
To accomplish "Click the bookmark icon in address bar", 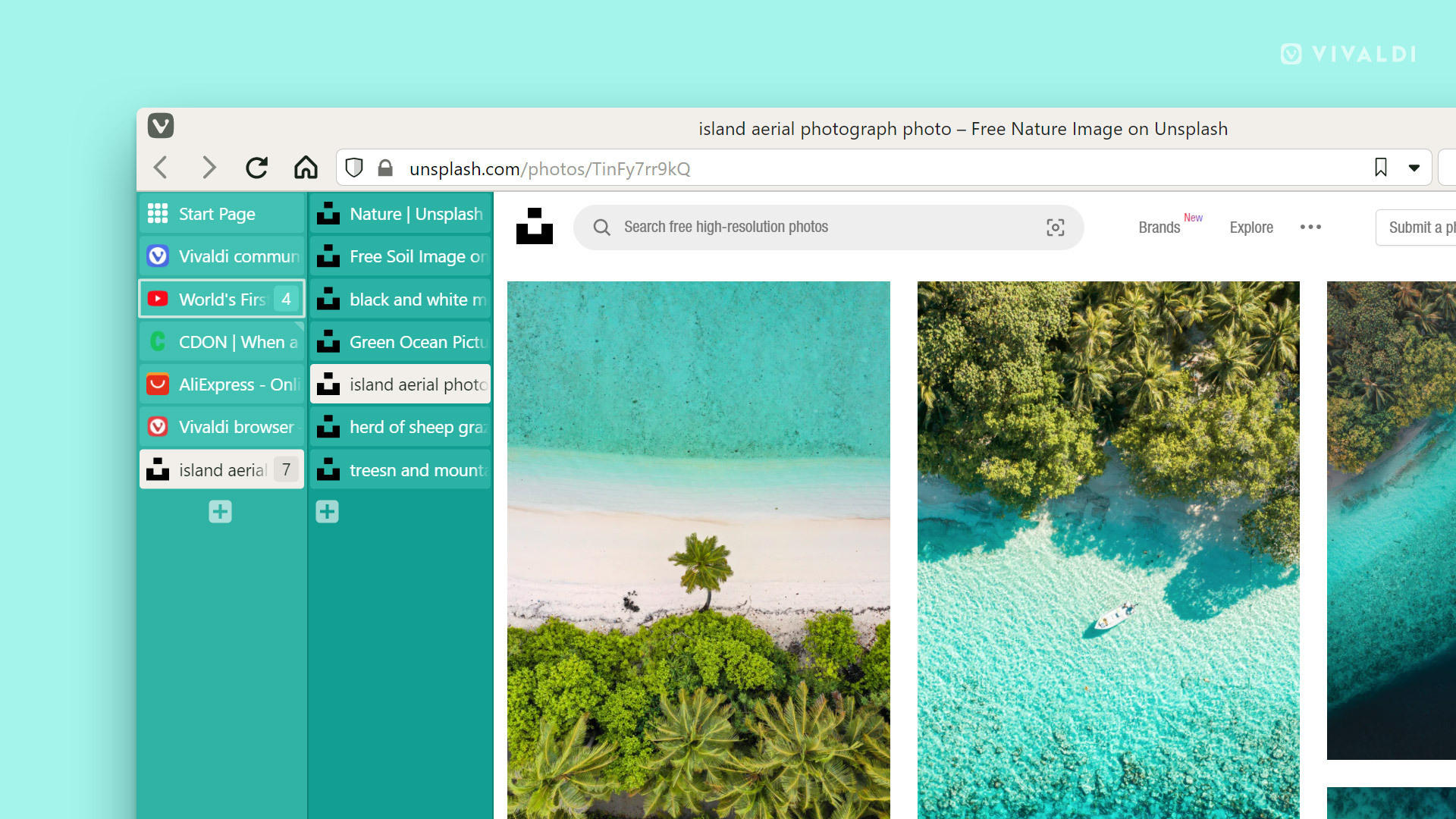I will point(1380,167).
